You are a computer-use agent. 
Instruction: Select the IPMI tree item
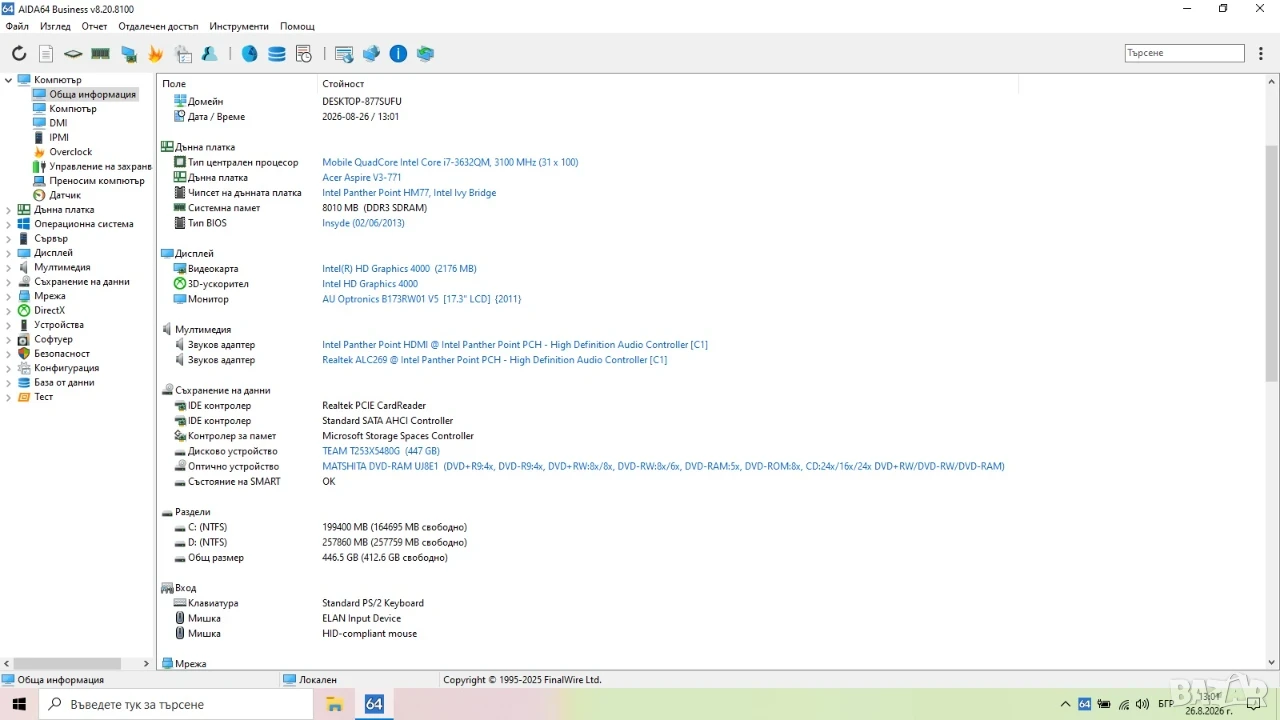point(59,137)
